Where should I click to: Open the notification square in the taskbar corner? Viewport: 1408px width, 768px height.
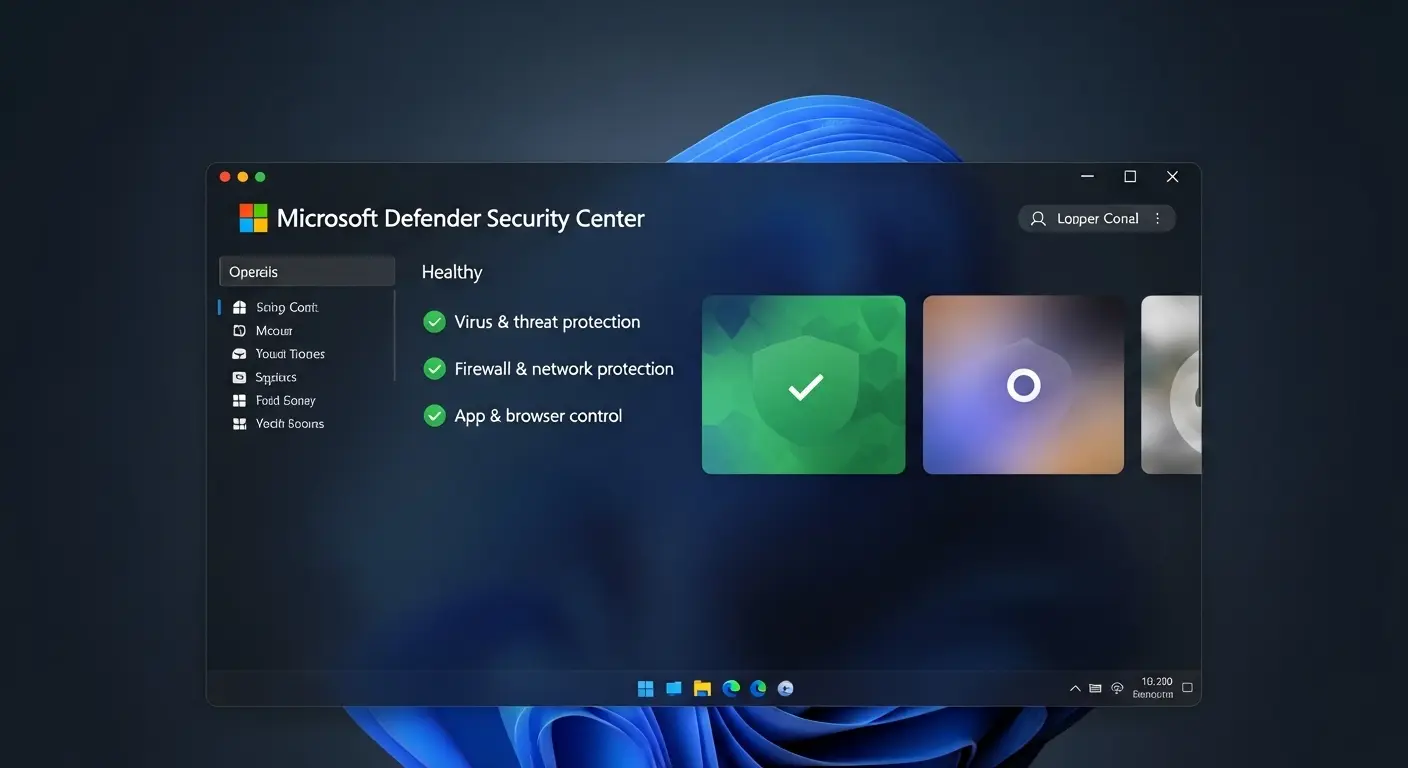[x=1188, y=688]
